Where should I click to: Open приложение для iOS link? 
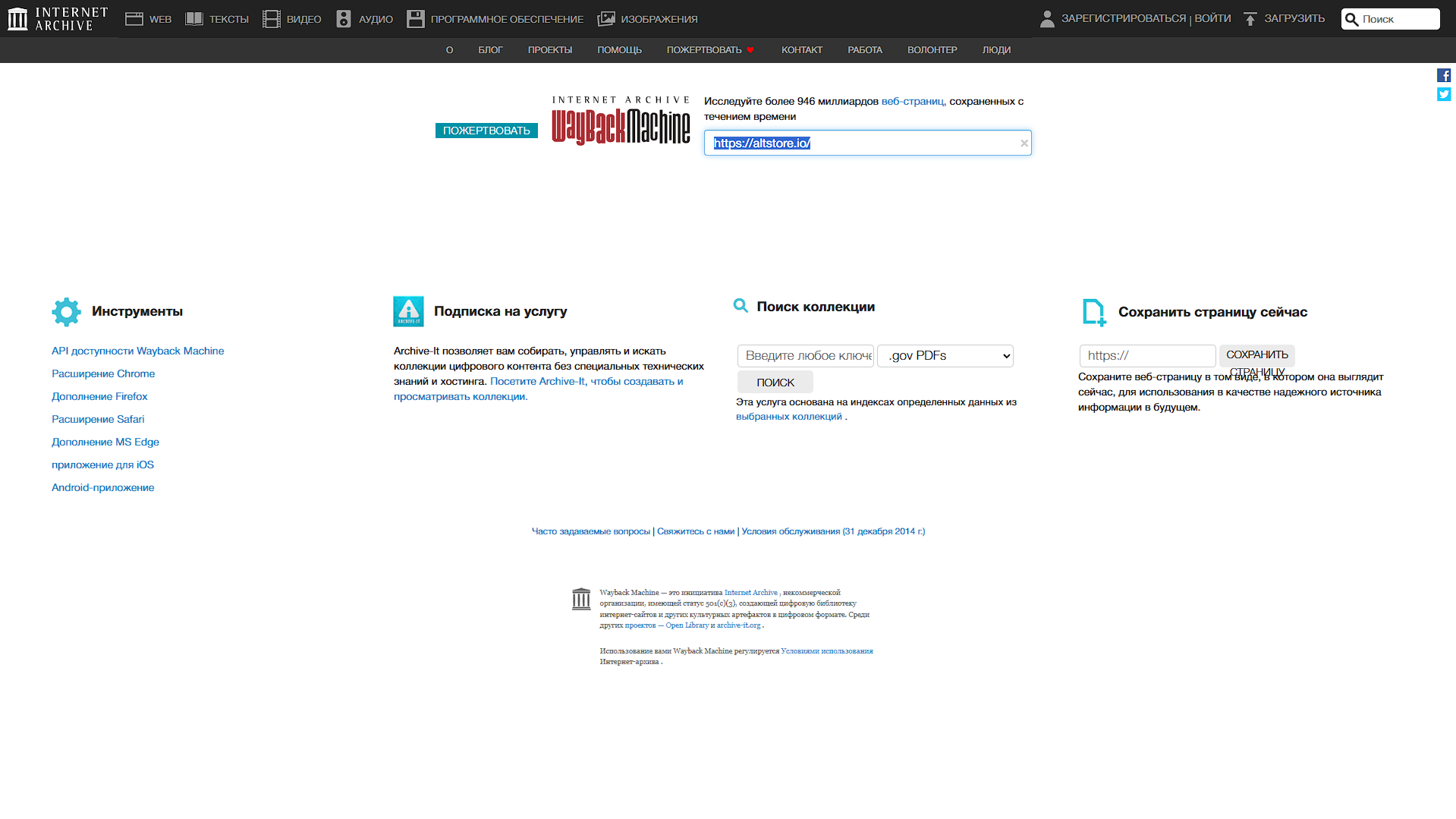tap(102, 465)
